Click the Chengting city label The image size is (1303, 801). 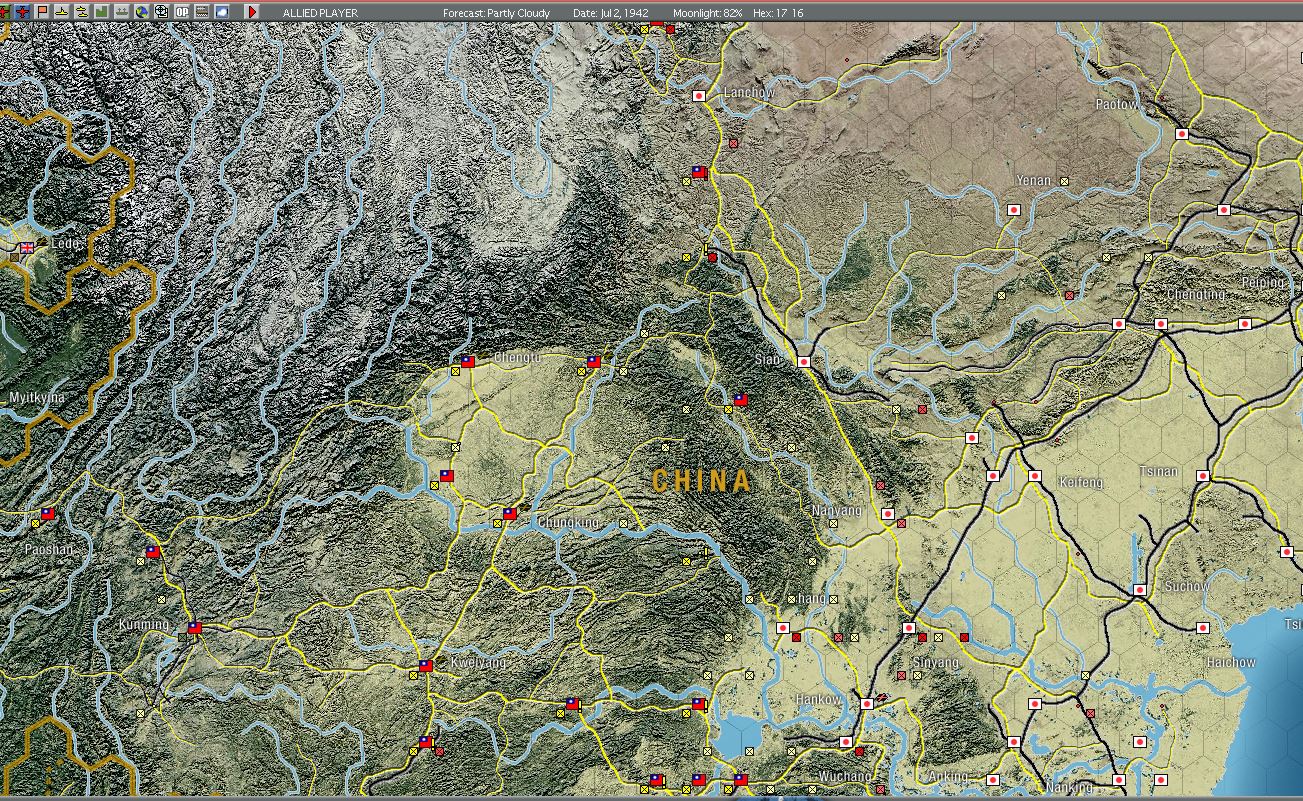pyautogui.click(x=1196, y=295)
